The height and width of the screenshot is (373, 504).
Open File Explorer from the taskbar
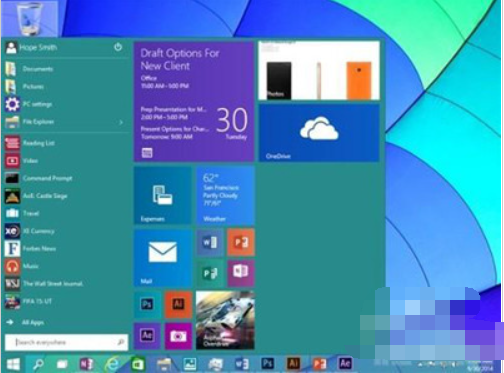point(164,364)
